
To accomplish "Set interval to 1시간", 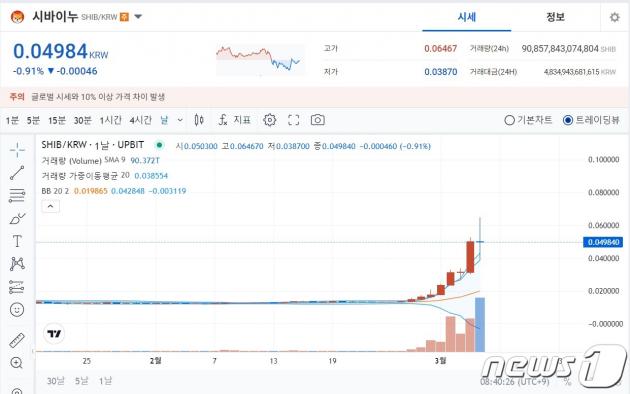I will (x=110, y=120).
